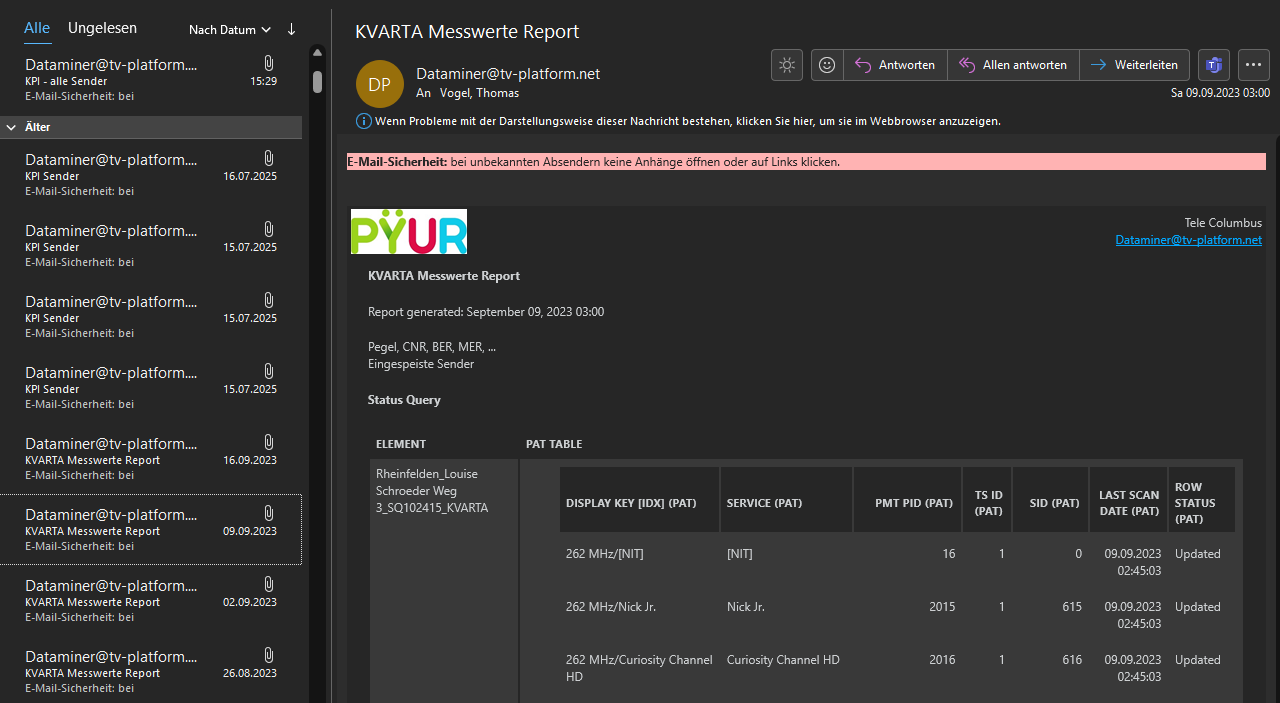
Task: Collapse the Älter group header
Action: point(151,127)
